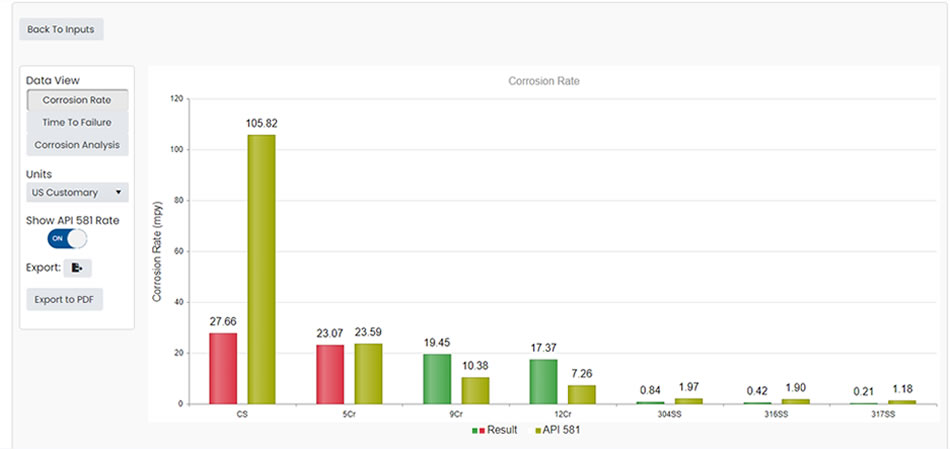
Task: Open the Corrosion Analysis view
Action: pyautogui.click(x=77, y=145)
